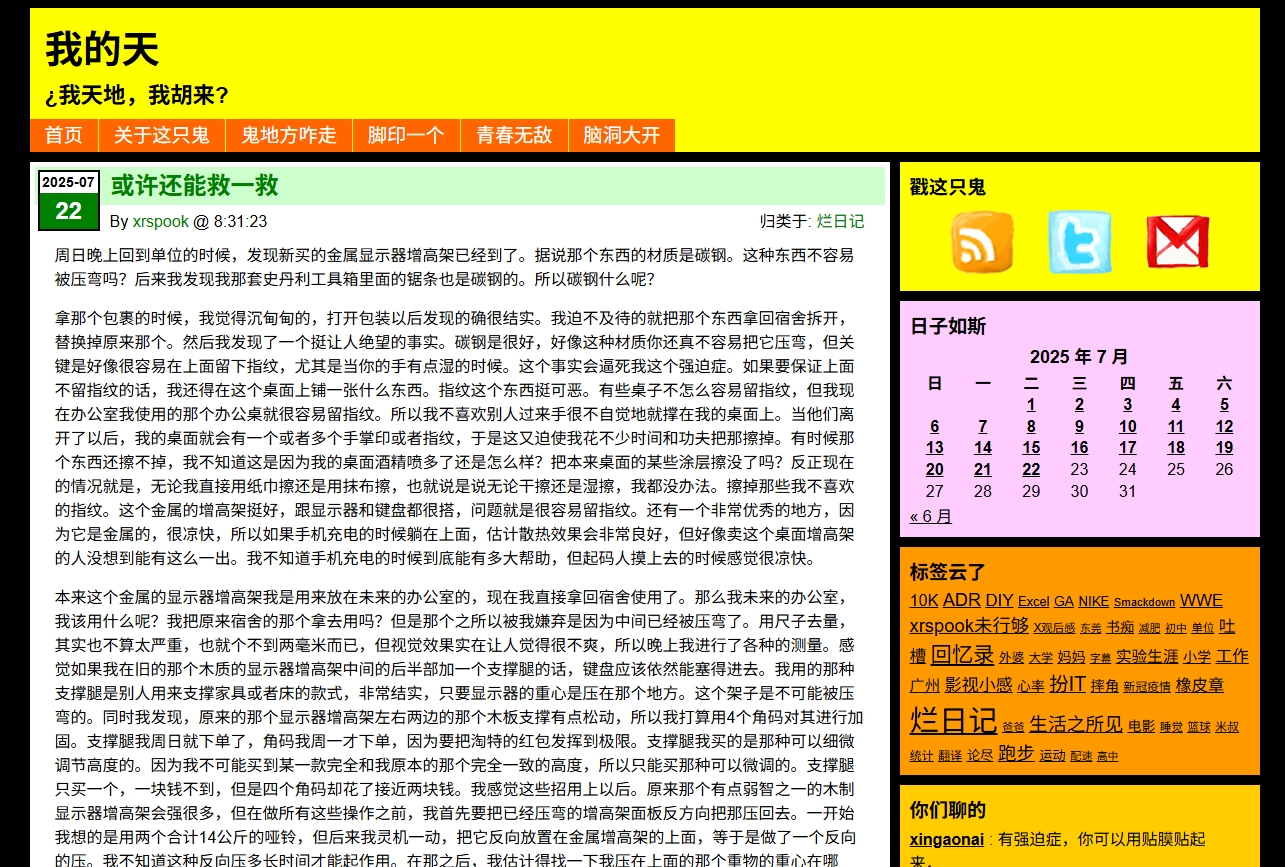Click the 跑步 tag
Screen dimensions: 1285x867
tap(1016, 754)
